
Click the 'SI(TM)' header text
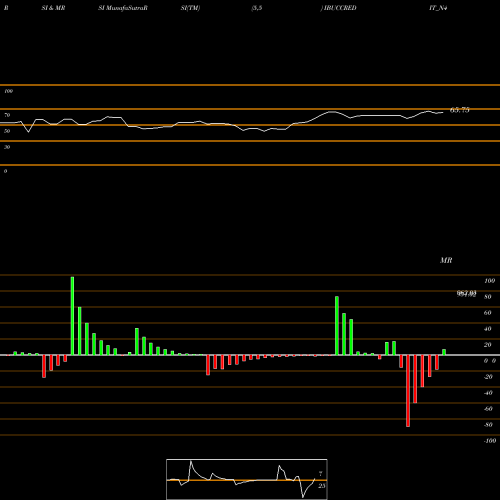pos(190,8)
